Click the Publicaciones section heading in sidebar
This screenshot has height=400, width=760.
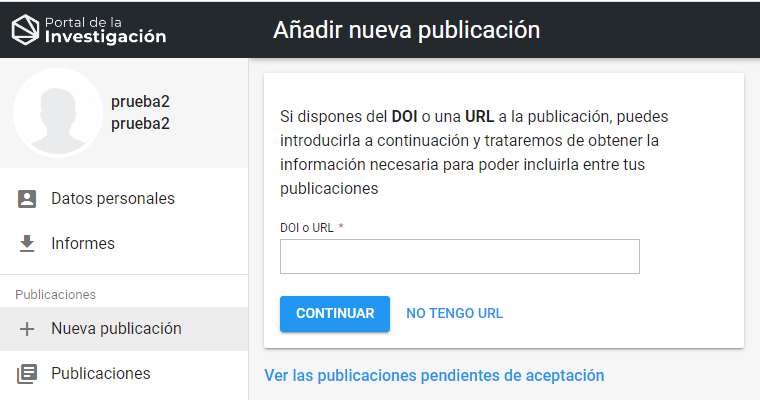[55, 295]
